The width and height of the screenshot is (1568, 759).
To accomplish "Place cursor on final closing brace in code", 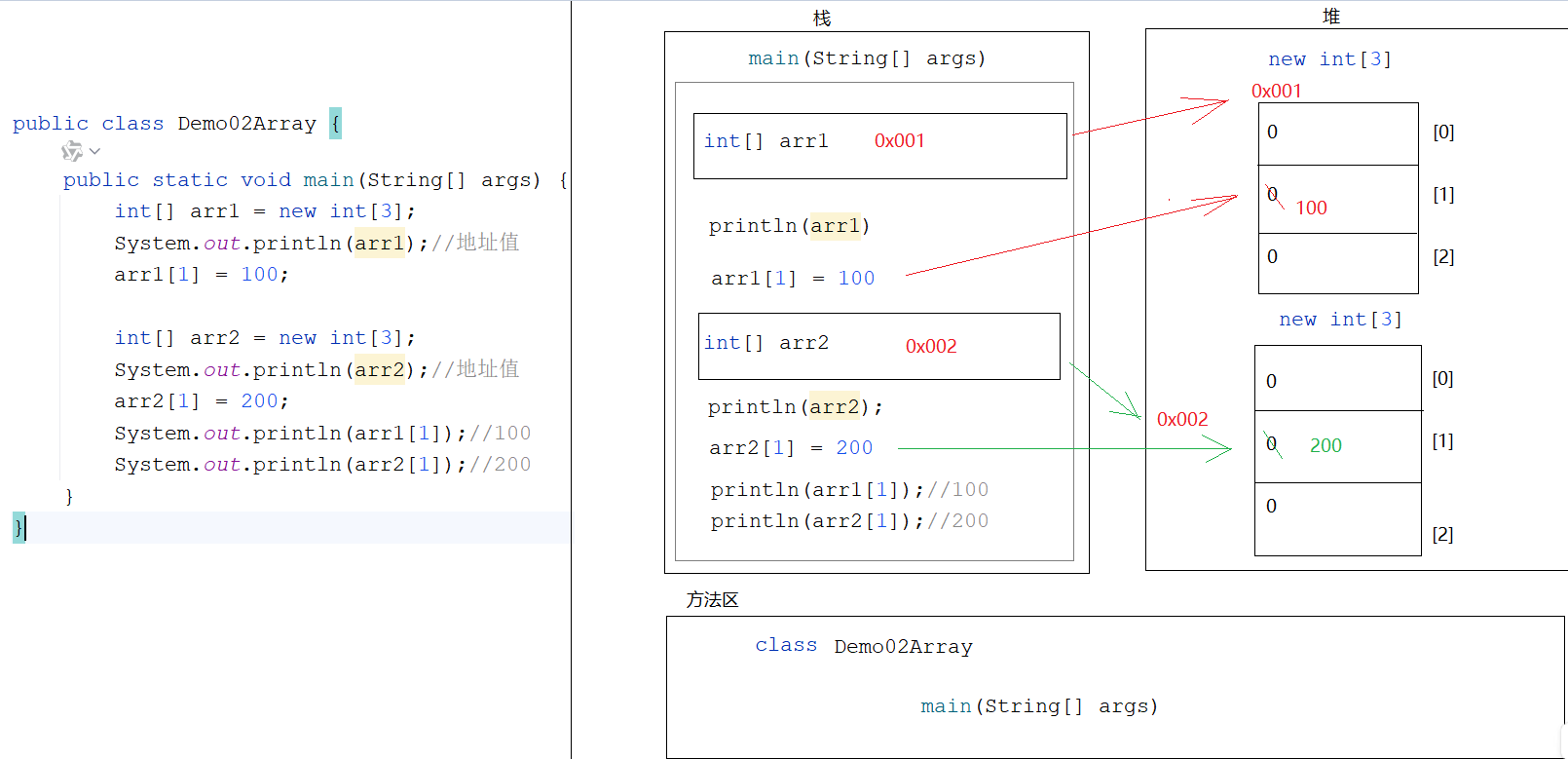I will [19, 527].
